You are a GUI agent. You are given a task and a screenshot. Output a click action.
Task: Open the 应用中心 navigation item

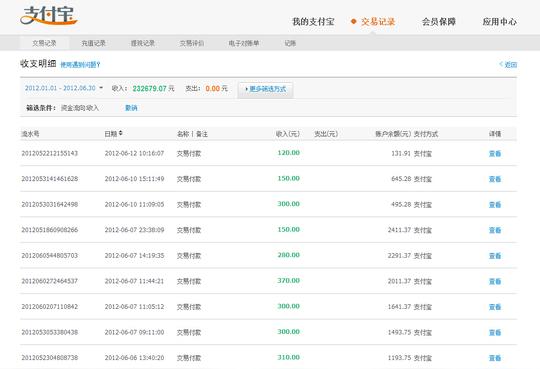499,22
